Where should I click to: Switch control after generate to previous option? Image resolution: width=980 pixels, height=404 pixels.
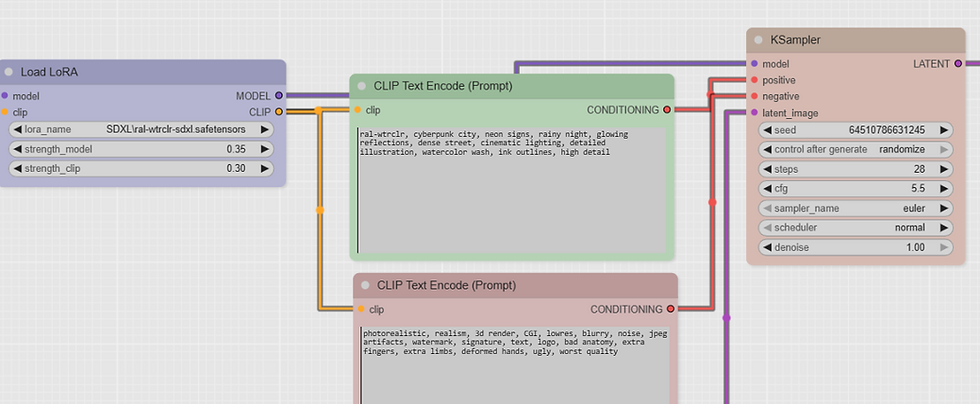[768, 149]
